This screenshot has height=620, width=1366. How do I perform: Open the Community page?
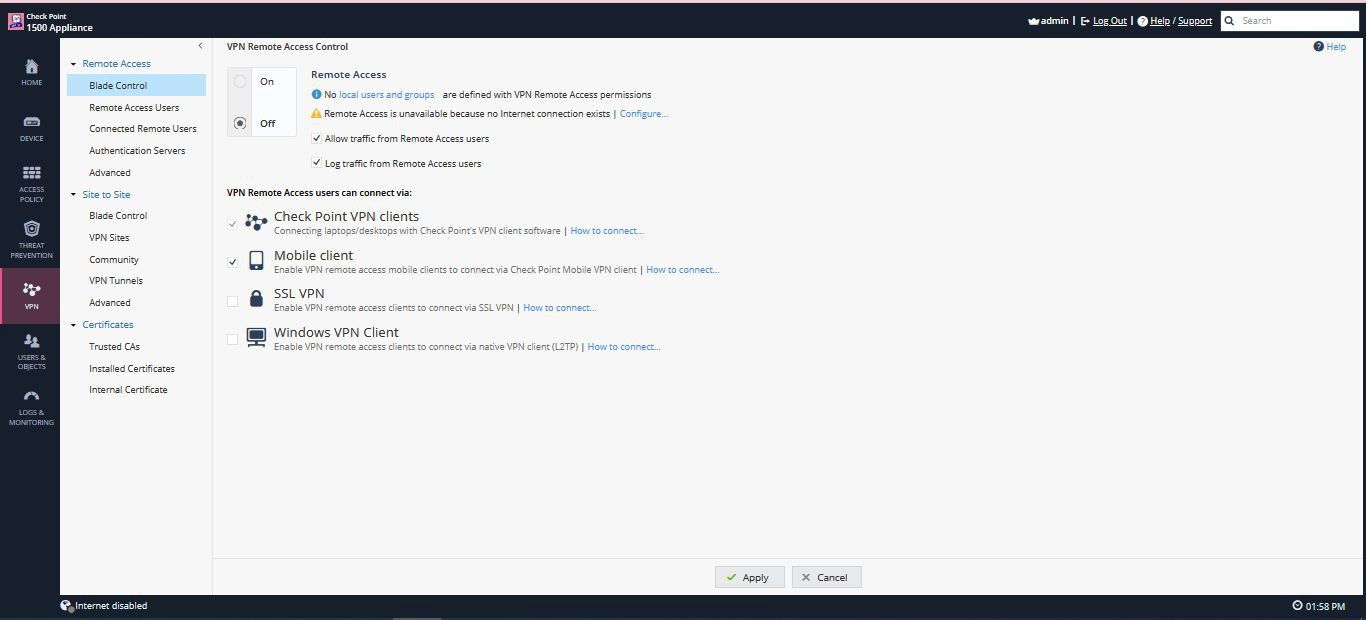click(x=114, y=259)
